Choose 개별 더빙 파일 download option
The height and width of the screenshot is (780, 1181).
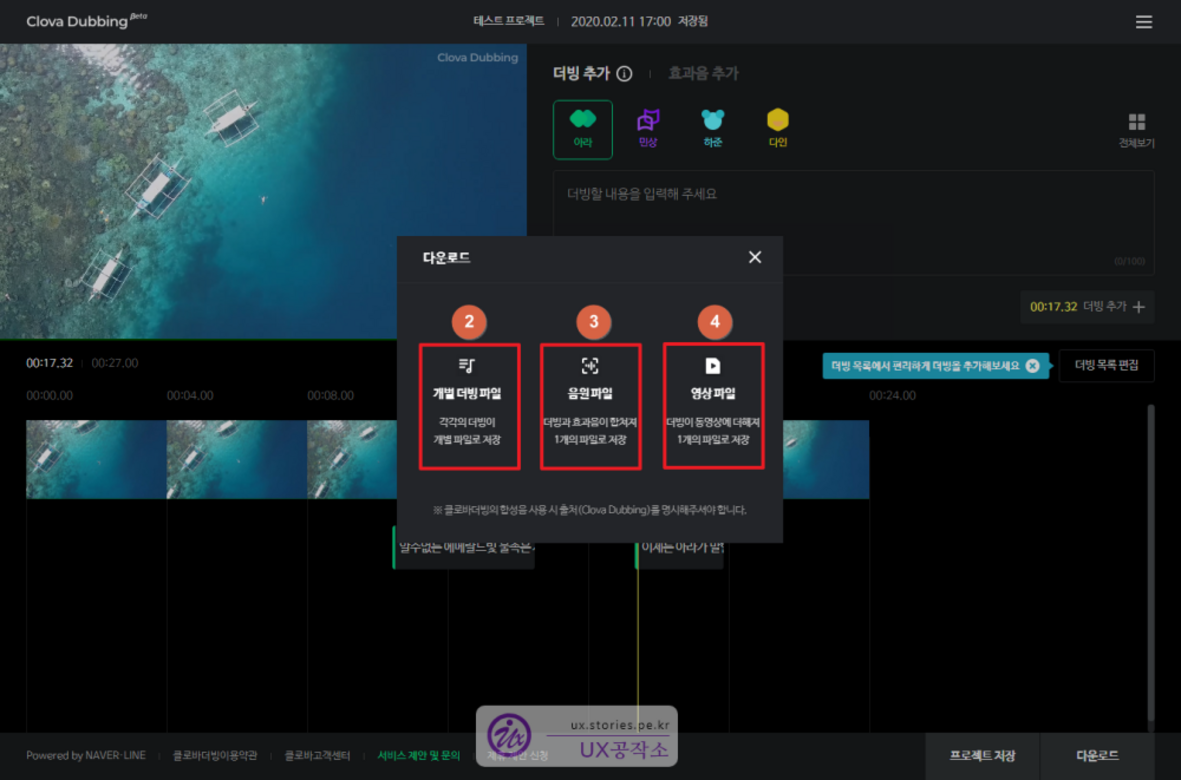pos(469,406)
